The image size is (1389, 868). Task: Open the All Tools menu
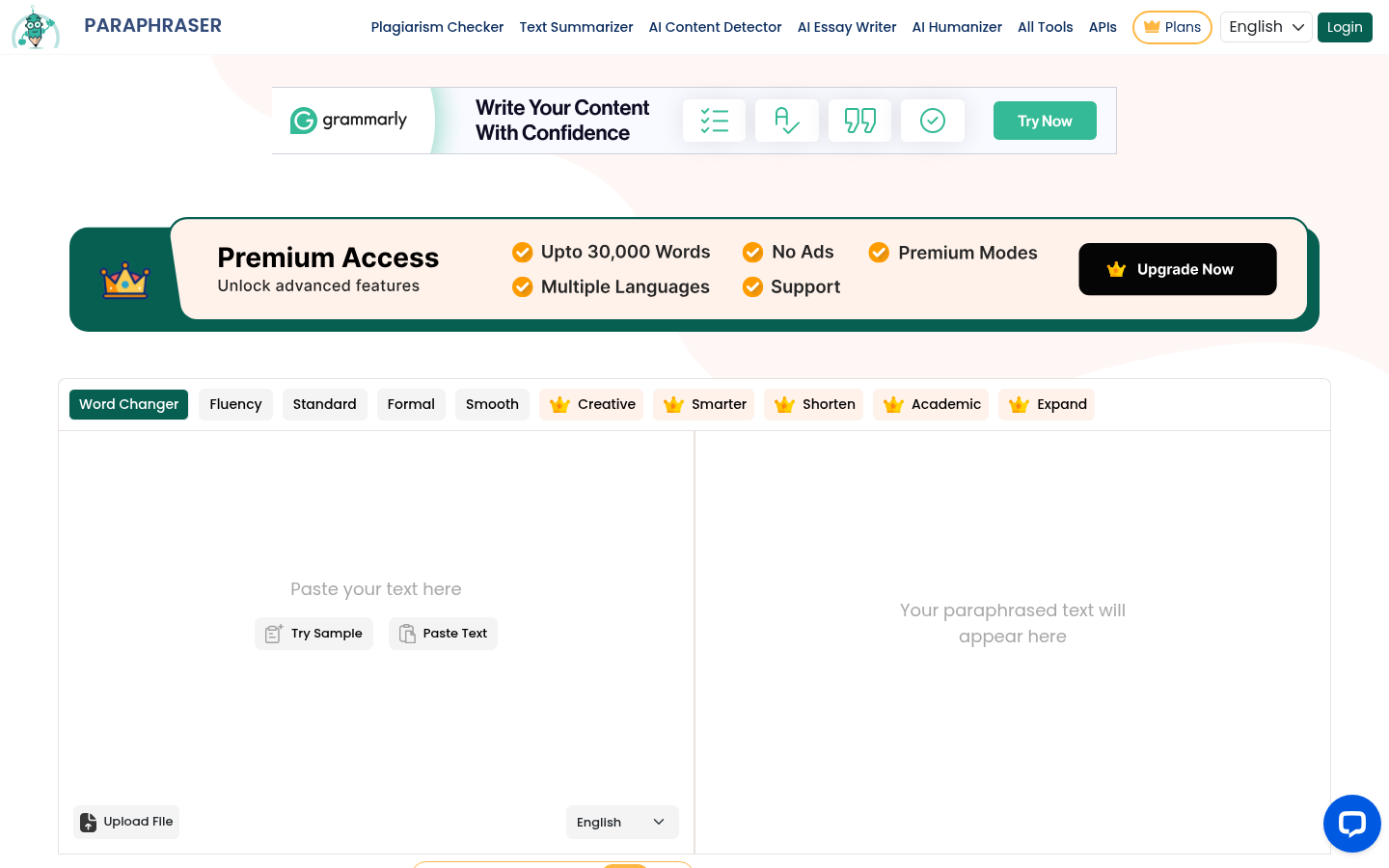click(1045, 27)
